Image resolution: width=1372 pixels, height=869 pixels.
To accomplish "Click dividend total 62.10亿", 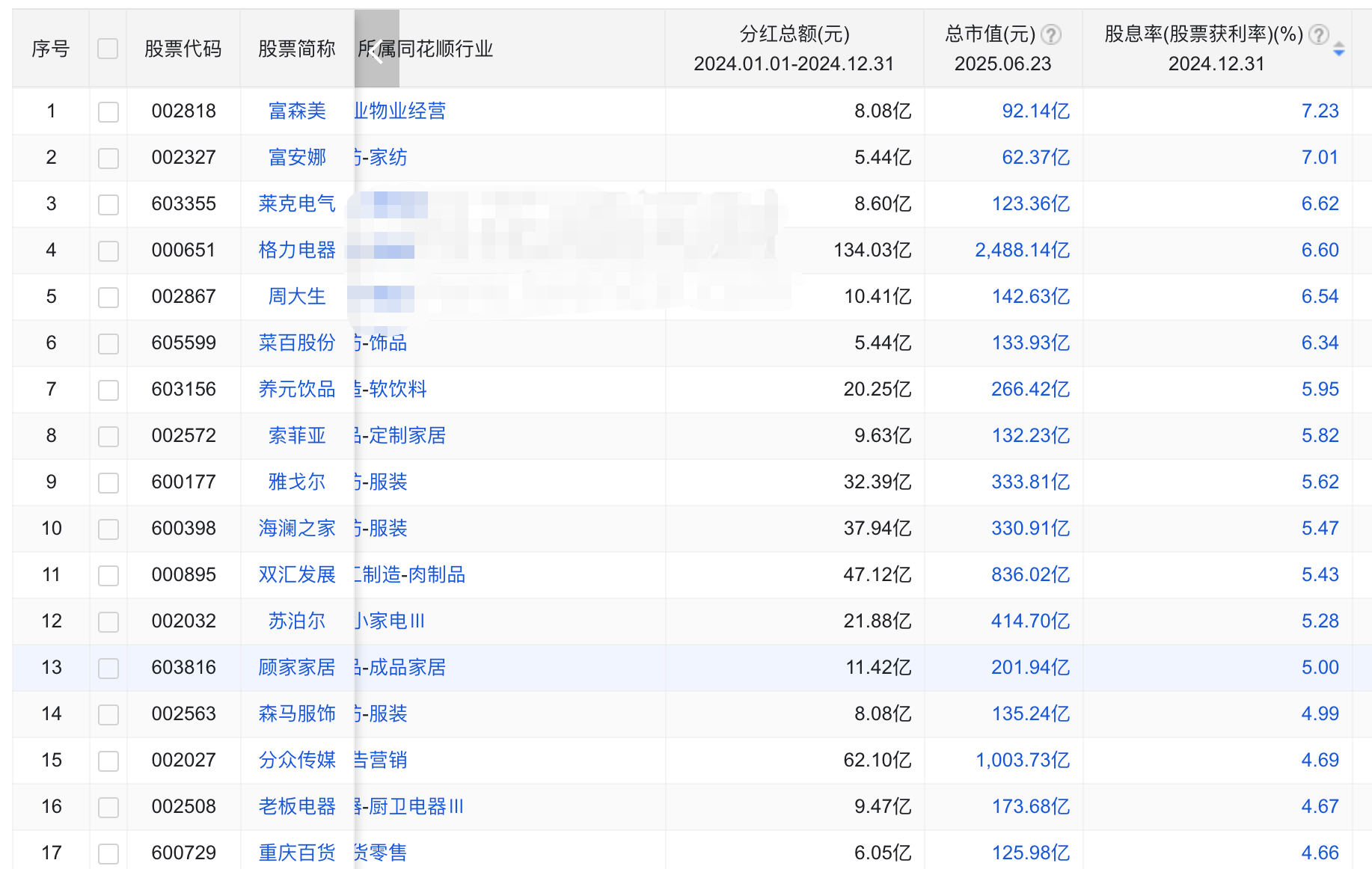I will pos(878,760).
